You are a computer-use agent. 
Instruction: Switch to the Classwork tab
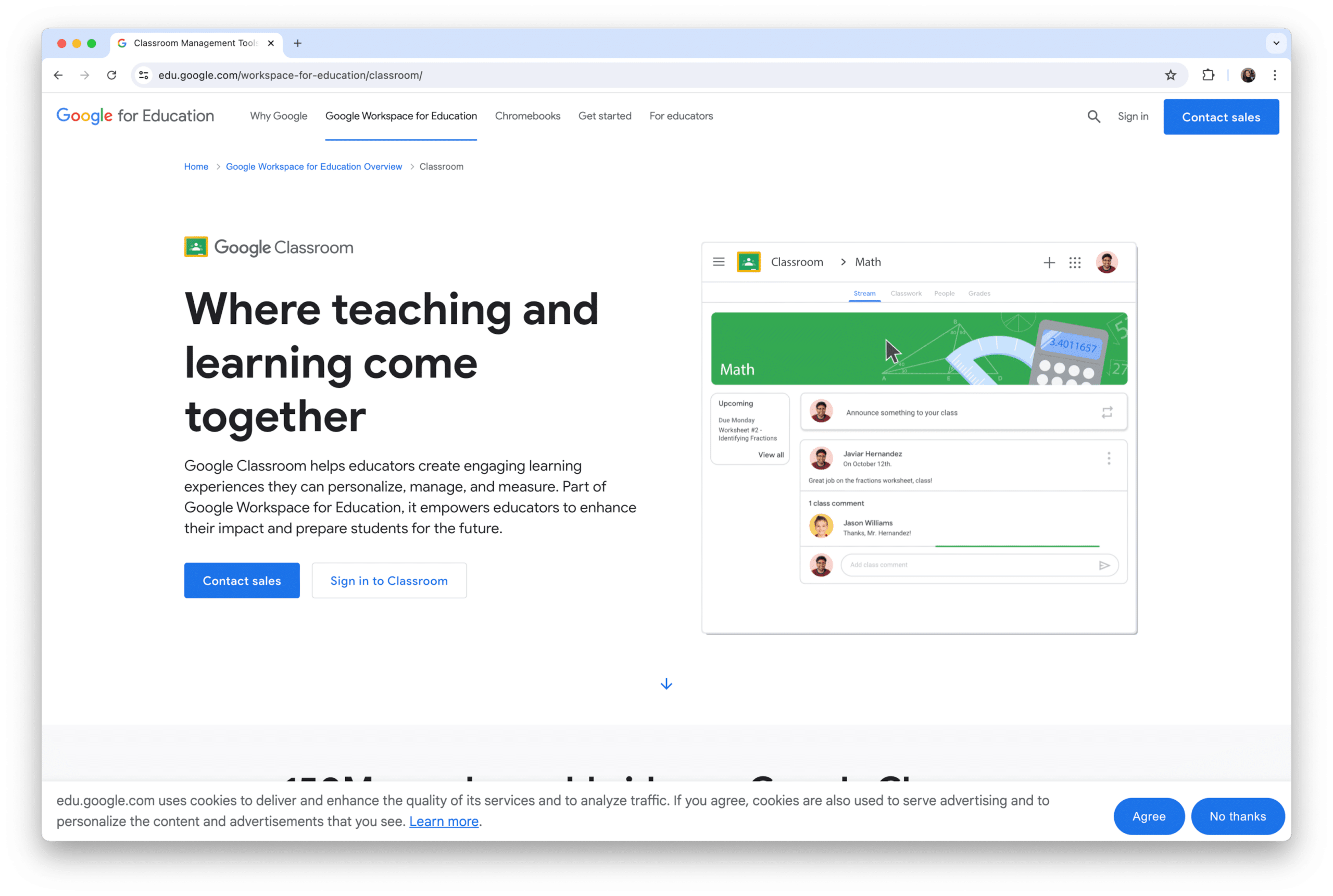click(x=907, y=293)
